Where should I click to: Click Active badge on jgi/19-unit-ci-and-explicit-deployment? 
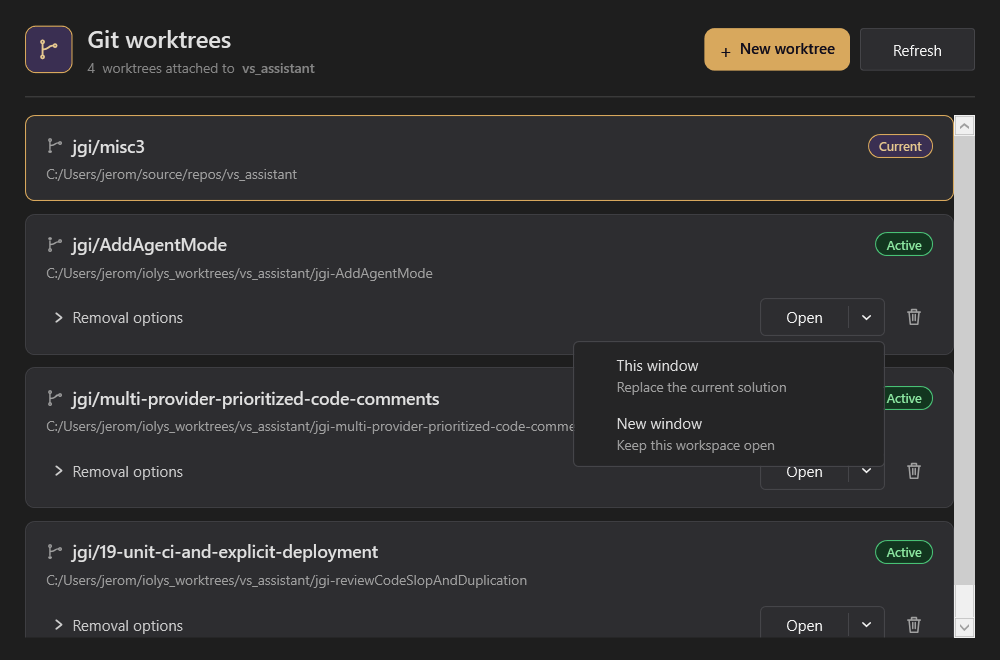pyautogui.click(x=904, y=552)
